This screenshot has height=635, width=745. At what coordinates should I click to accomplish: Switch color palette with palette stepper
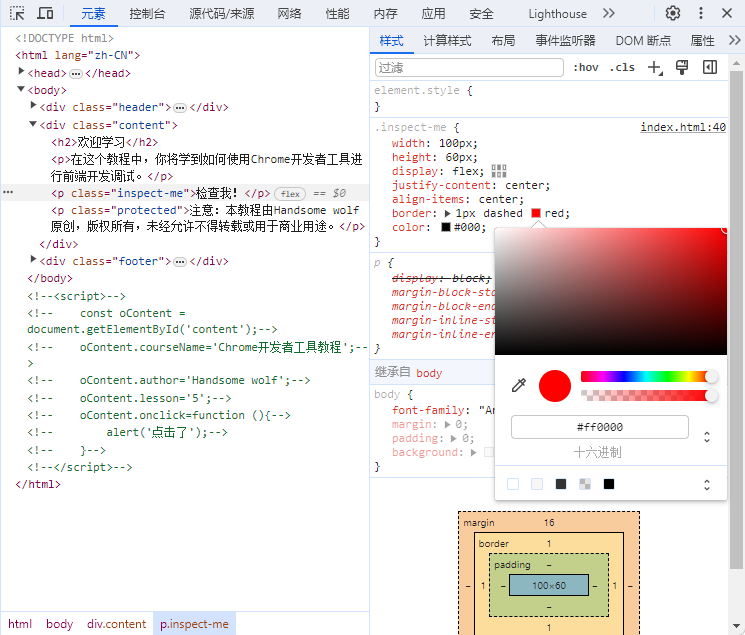click(x=707, y=484)
